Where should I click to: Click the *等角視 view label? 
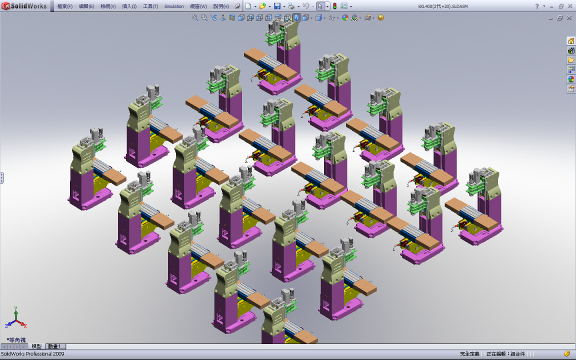pyautogui.click(x=17, y=340)
